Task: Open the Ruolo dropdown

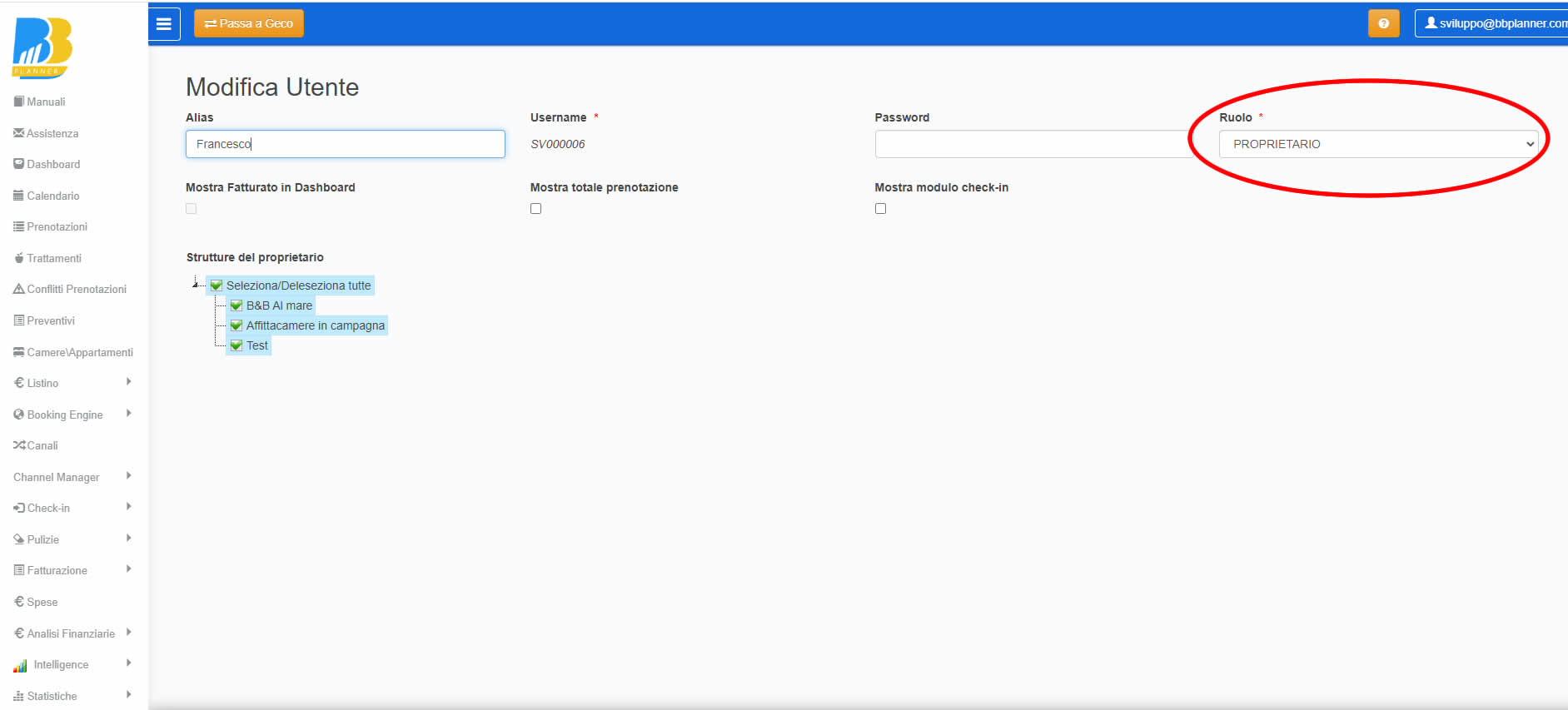Action: (x=1377, y=144)
